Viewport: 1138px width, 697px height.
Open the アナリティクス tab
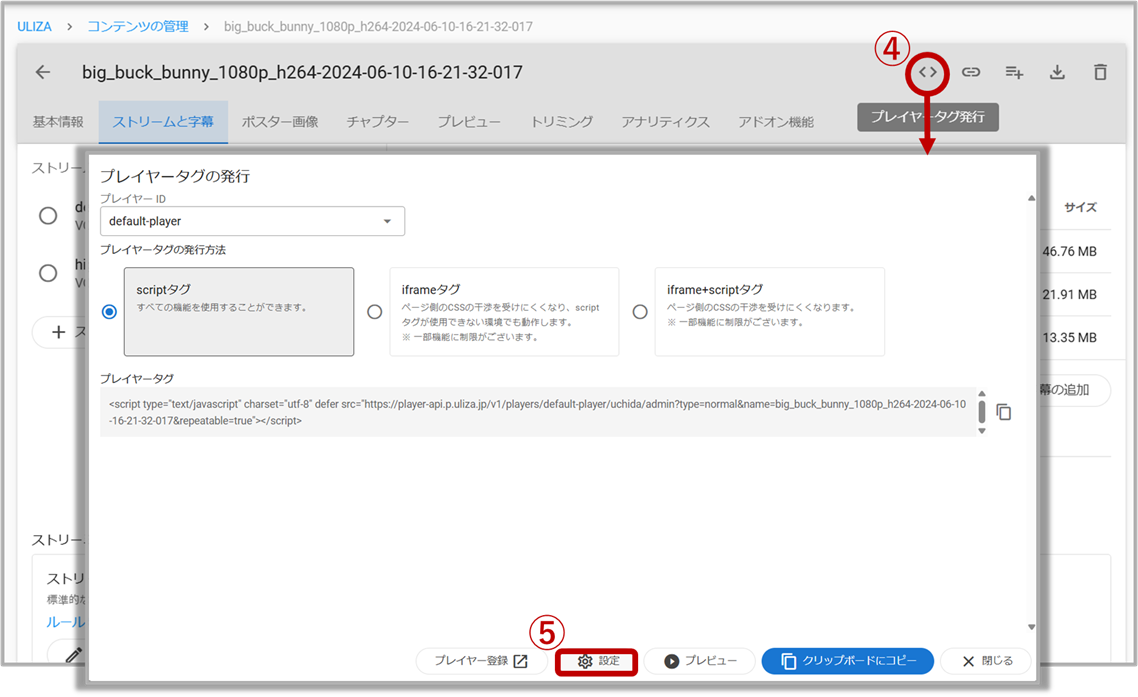pos(666,122)
